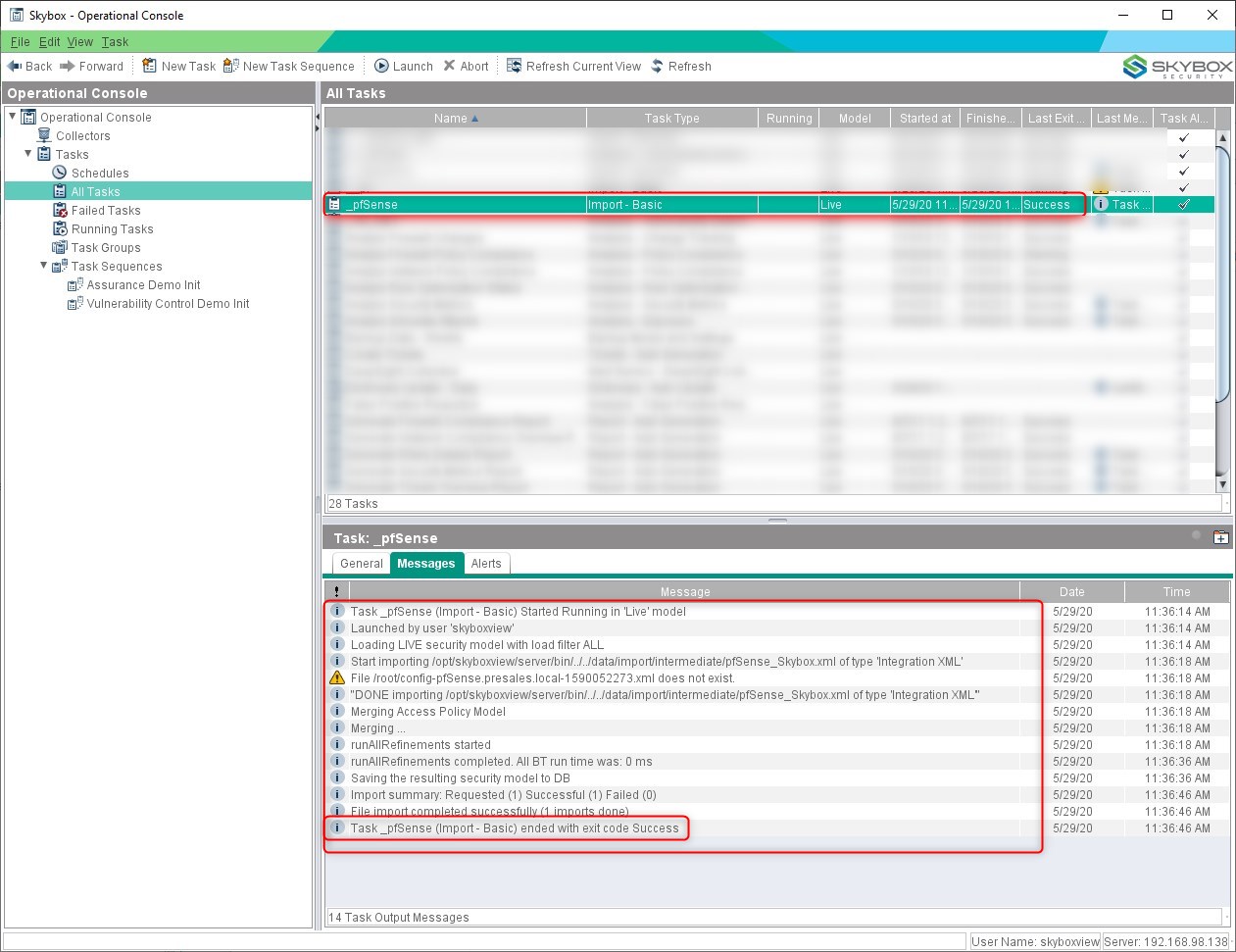The width and height of the screenshot is (1236, 952).
Task: Click the New Task icon
Action: point(149,66)
